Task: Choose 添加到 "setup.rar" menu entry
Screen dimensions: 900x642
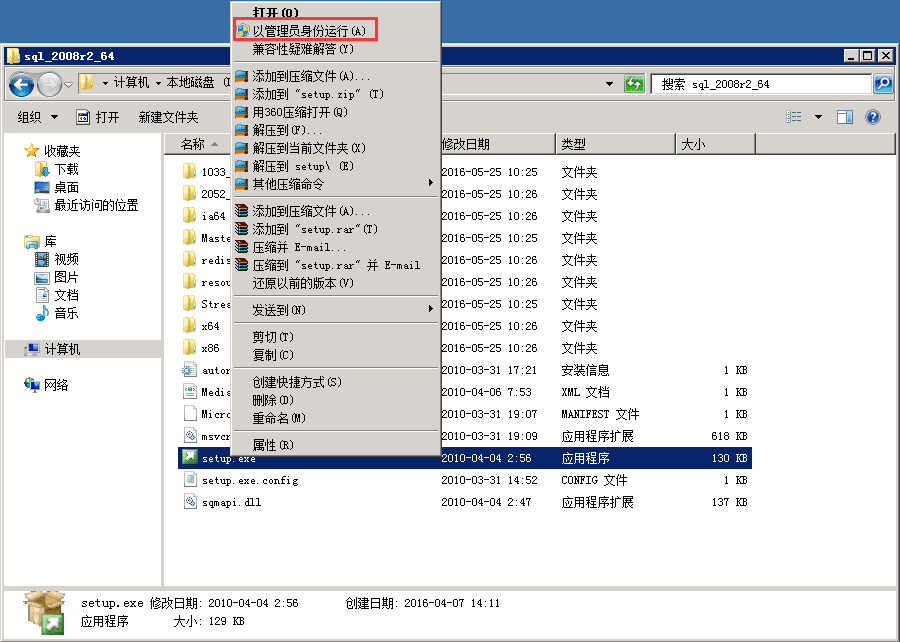Action: tap(336, 229)
